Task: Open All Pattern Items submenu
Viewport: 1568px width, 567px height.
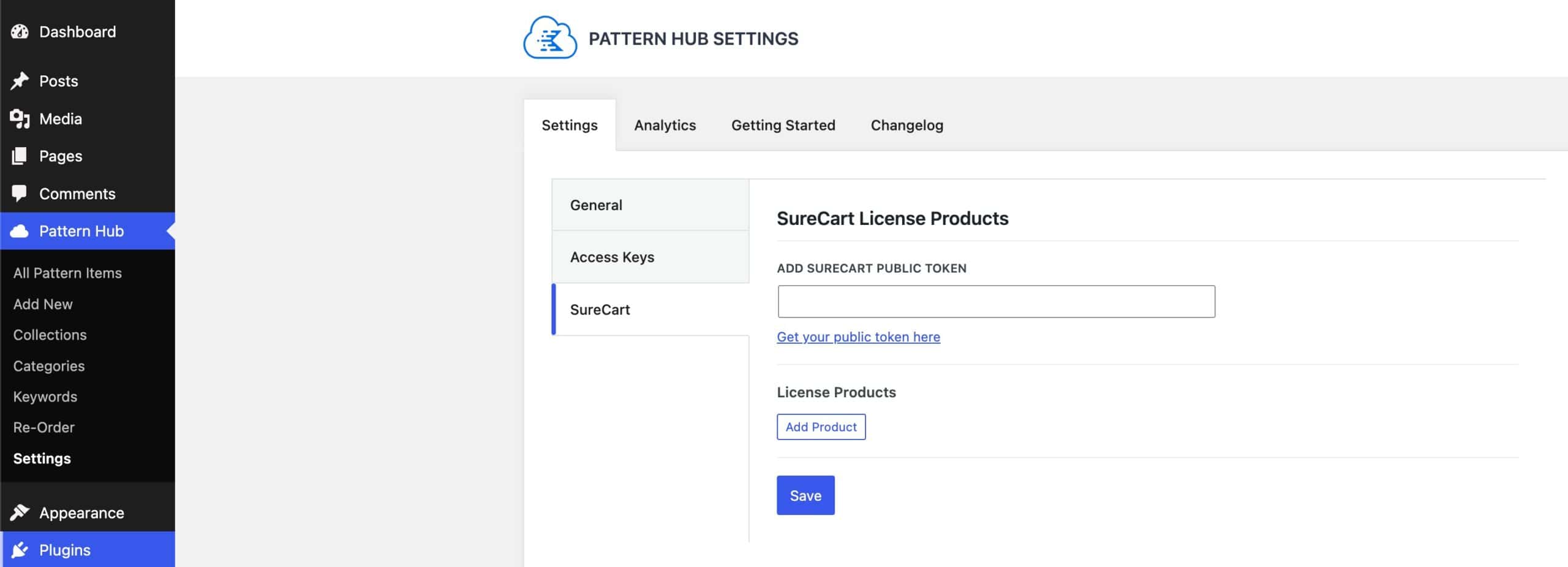Action: coord(67,273)
